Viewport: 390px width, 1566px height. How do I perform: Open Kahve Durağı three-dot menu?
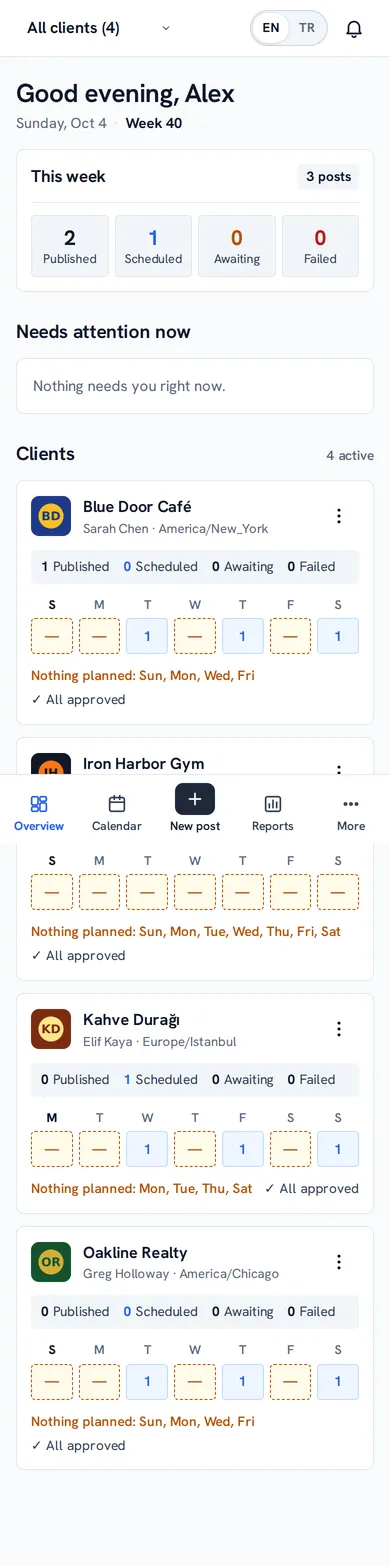pyautogui.click(x=339, y=1029)
